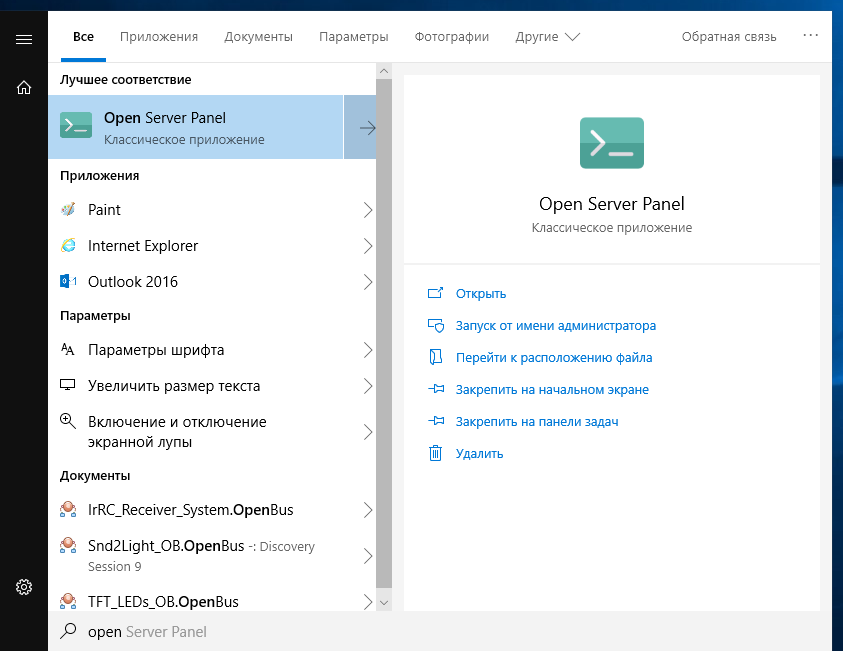Select Включение и отключение экранной лупы text

pos(177,432)
